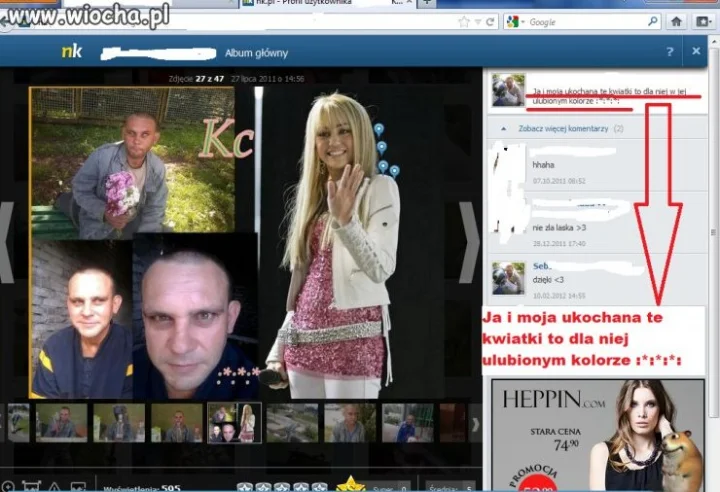The width and height of the screenshot is (720, 492).
Task: Open the URL history dropdown arrow
Action: pyautogui.click(x=478, y=22)
